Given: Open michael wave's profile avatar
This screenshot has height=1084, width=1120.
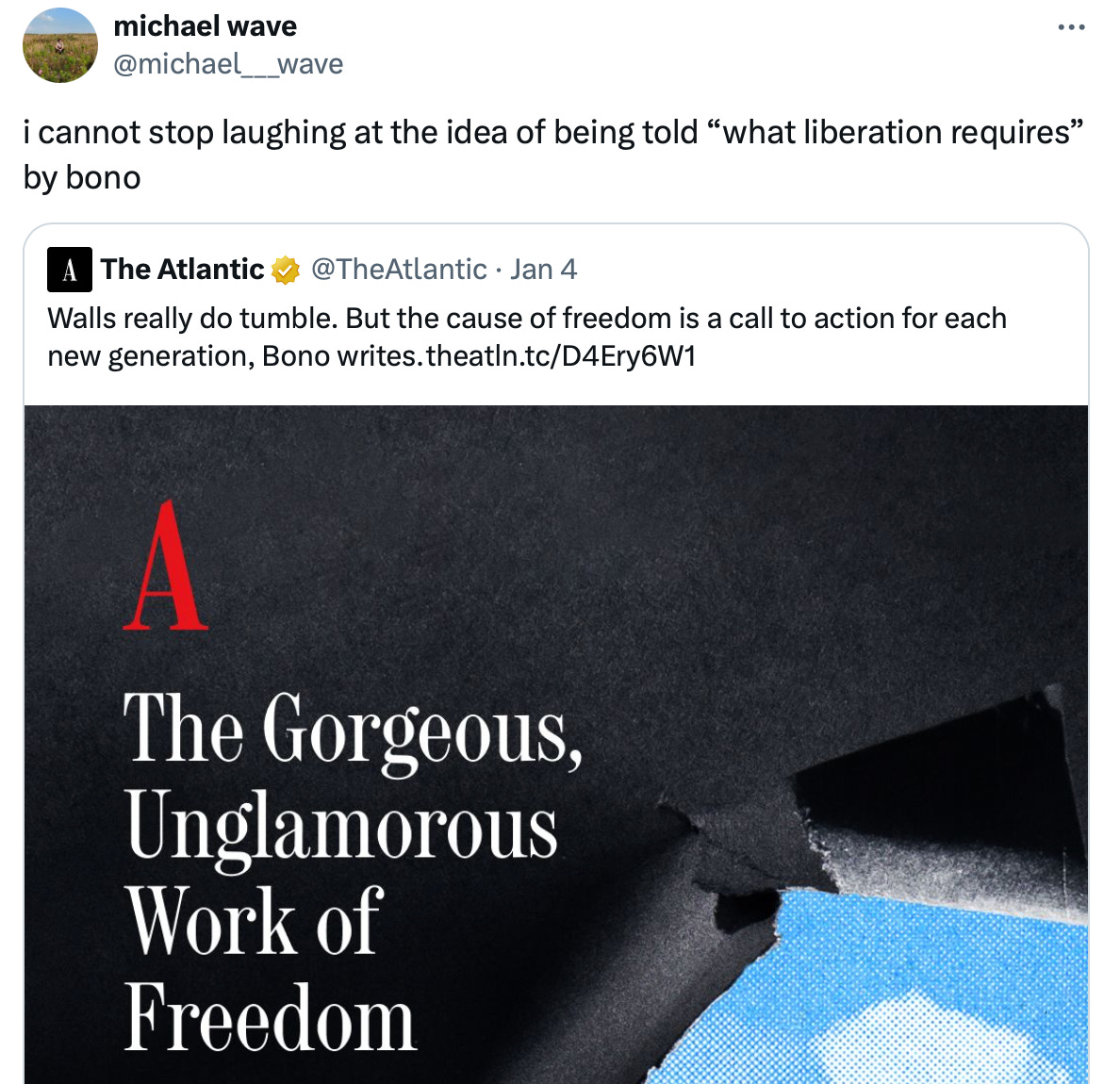Looking at the screenshot, I should pos(60,45).
